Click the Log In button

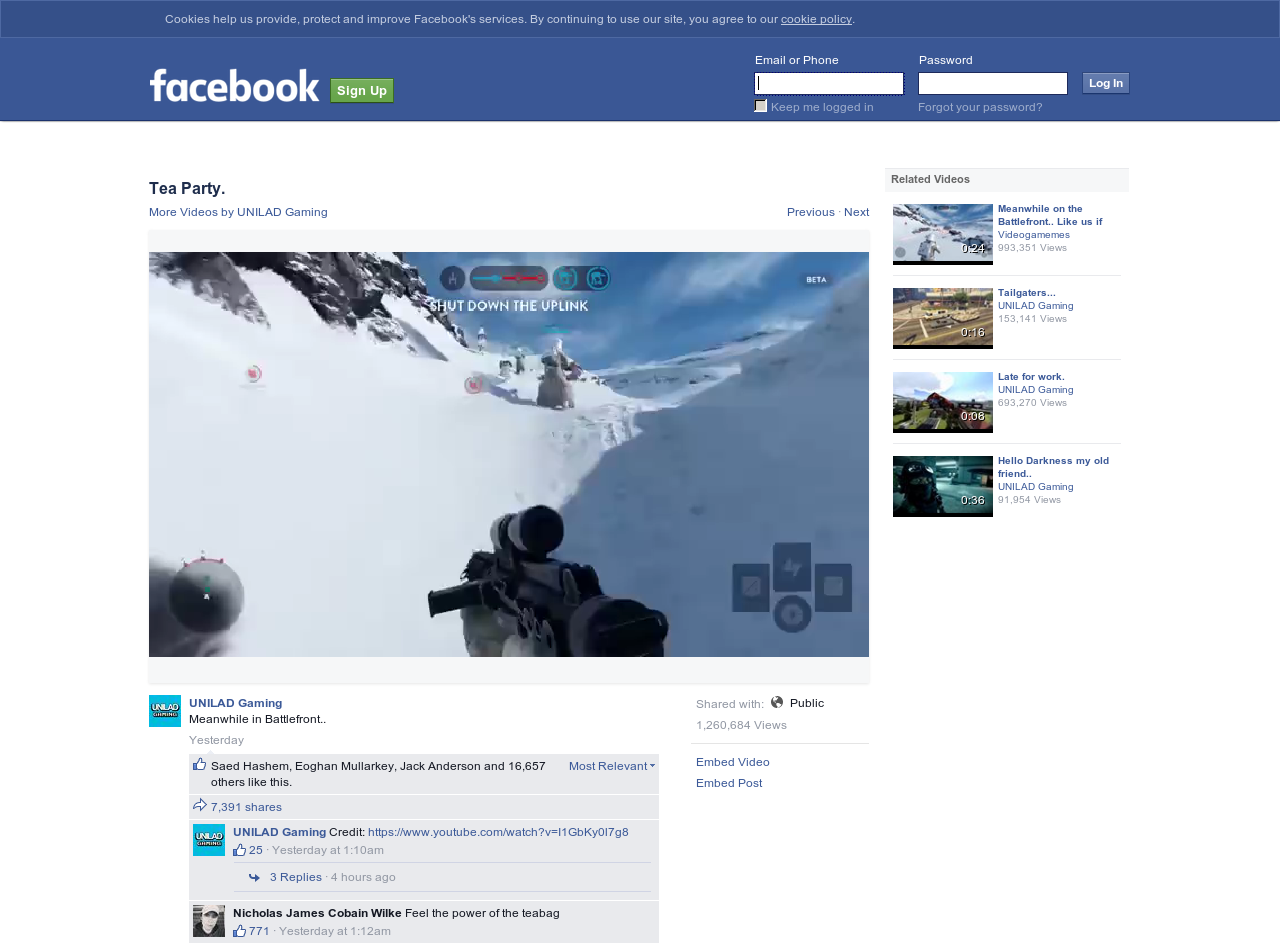point(1106,83)
